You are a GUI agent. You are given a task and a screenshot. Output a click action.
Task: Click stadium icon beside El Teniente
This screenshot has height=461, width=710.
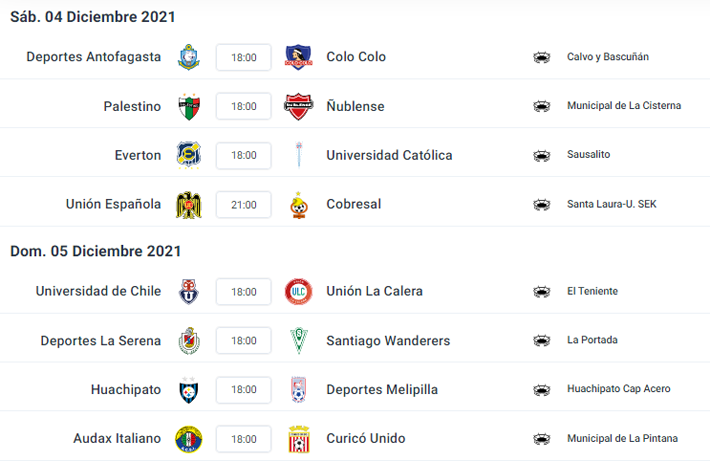pyautogui.click(x=542, y=291)
